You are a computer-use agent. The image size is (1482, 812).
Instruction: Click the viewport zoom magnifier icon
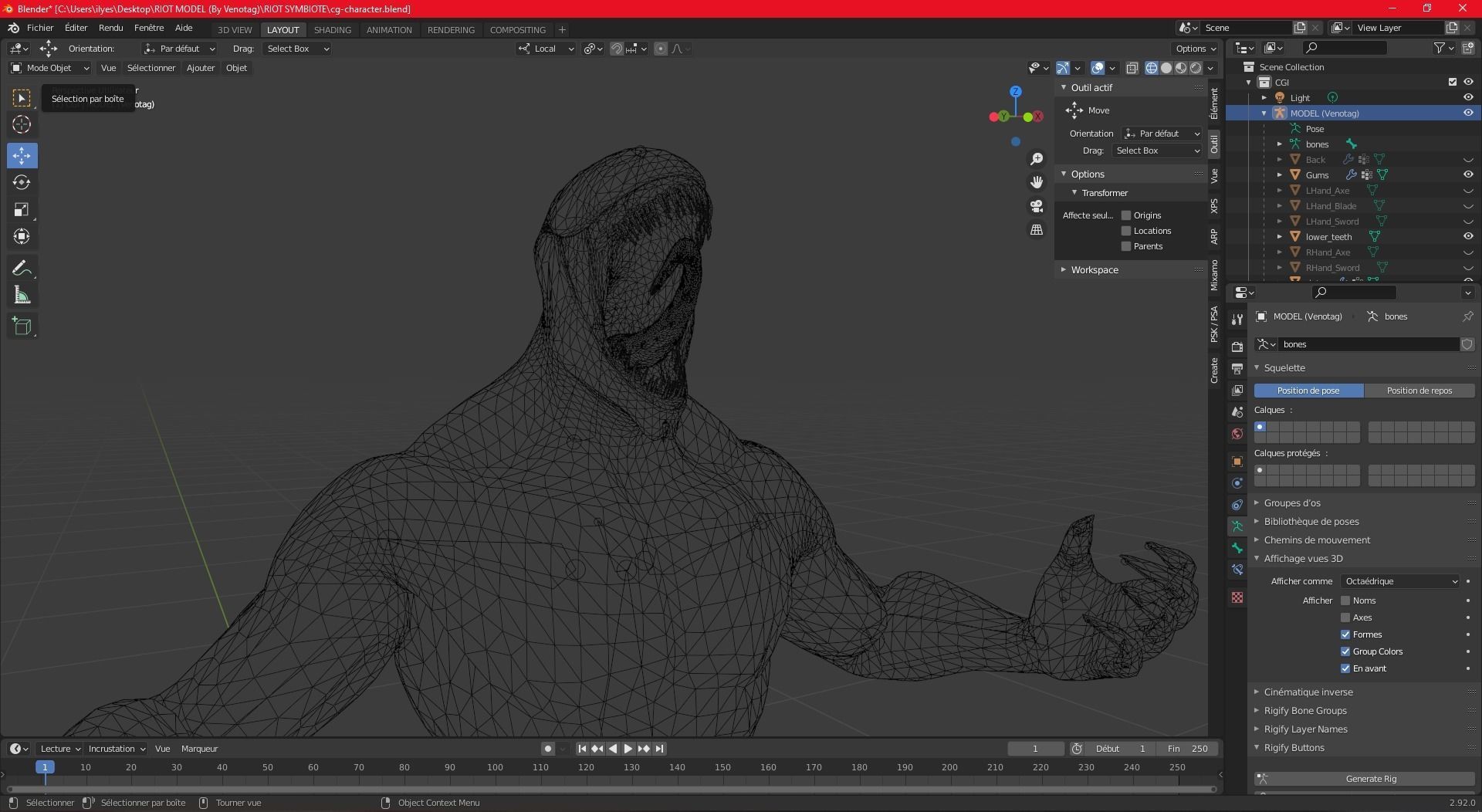(x=1037, y=159)
